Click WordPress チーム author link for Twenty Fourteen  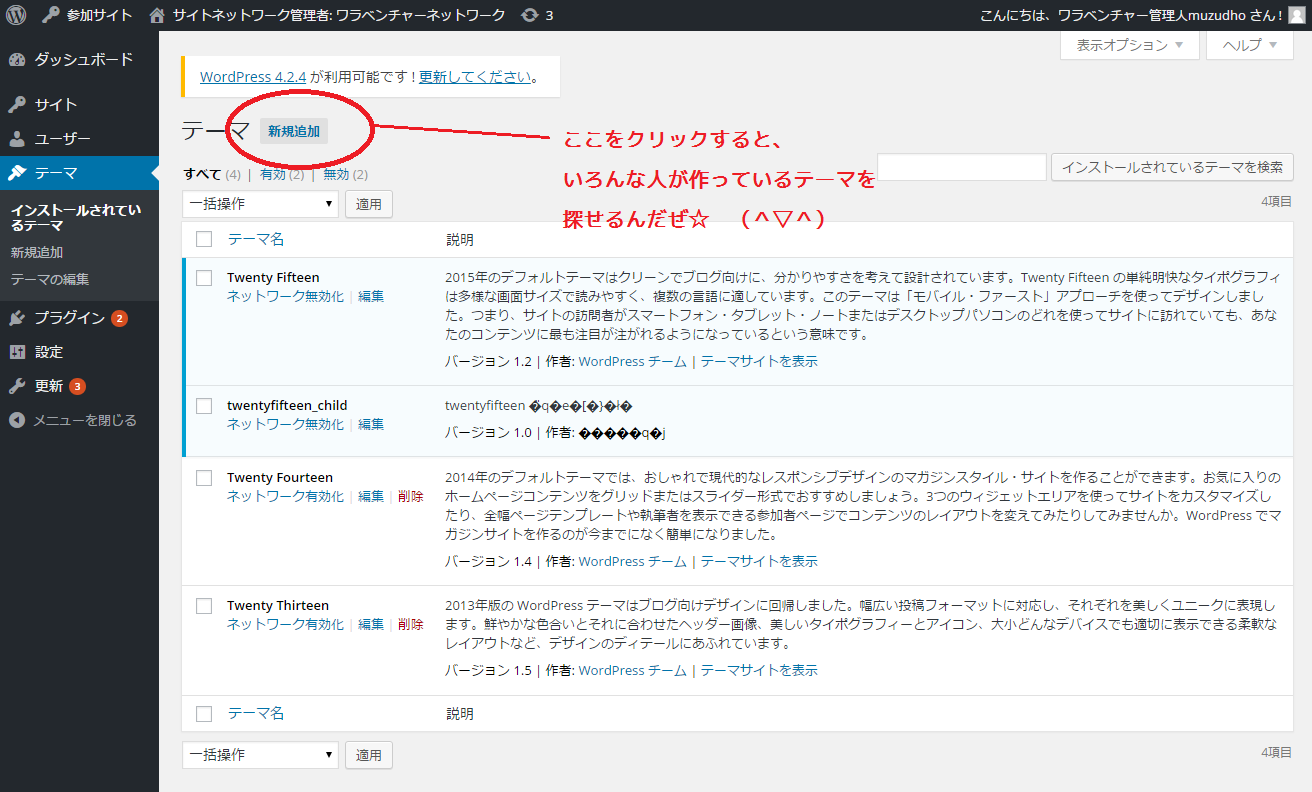pos(633,561)
